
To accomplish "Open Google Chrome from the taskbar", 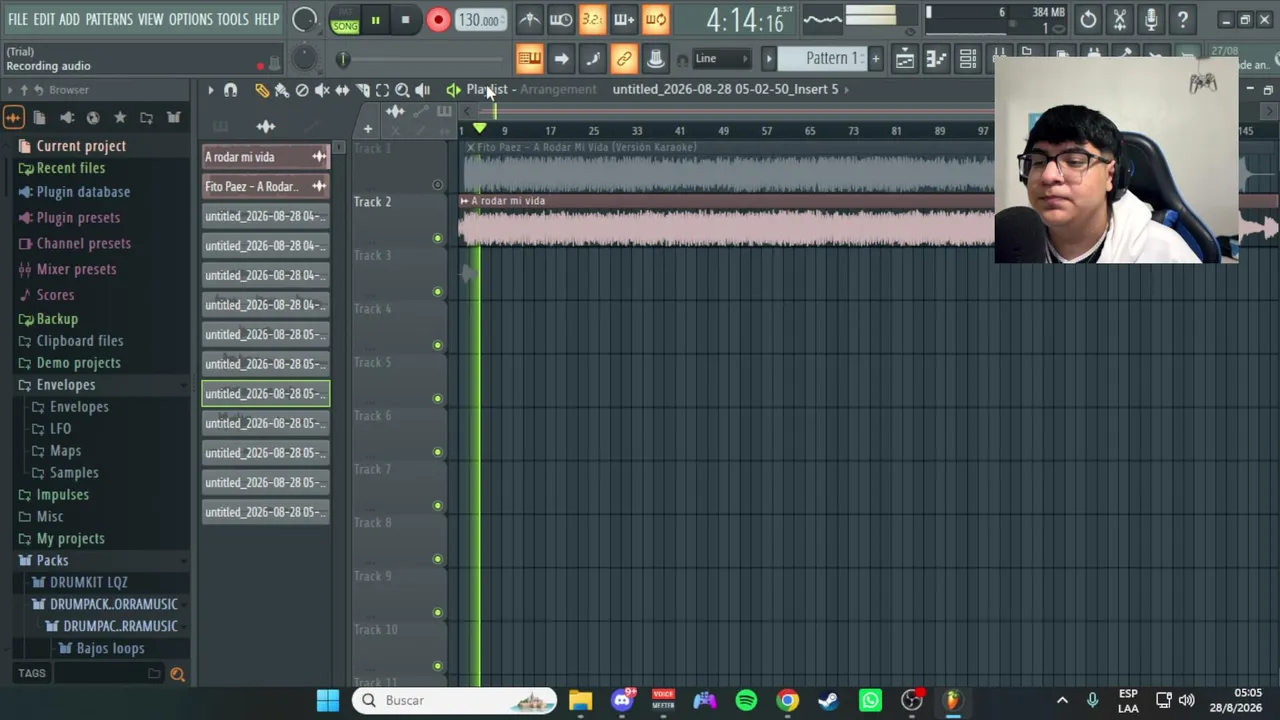I will coord(788,700).
